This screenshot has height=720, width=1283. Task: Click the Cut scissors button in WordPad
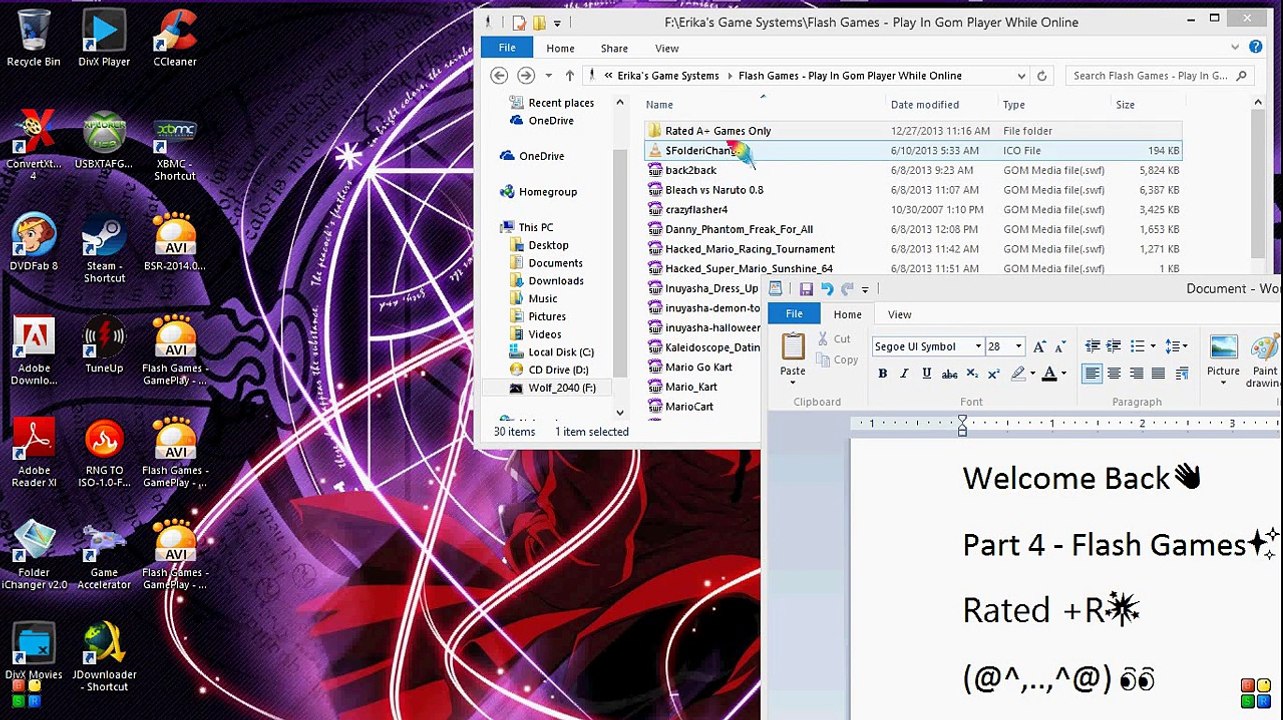pyautogui.click(x=834, y=339)
